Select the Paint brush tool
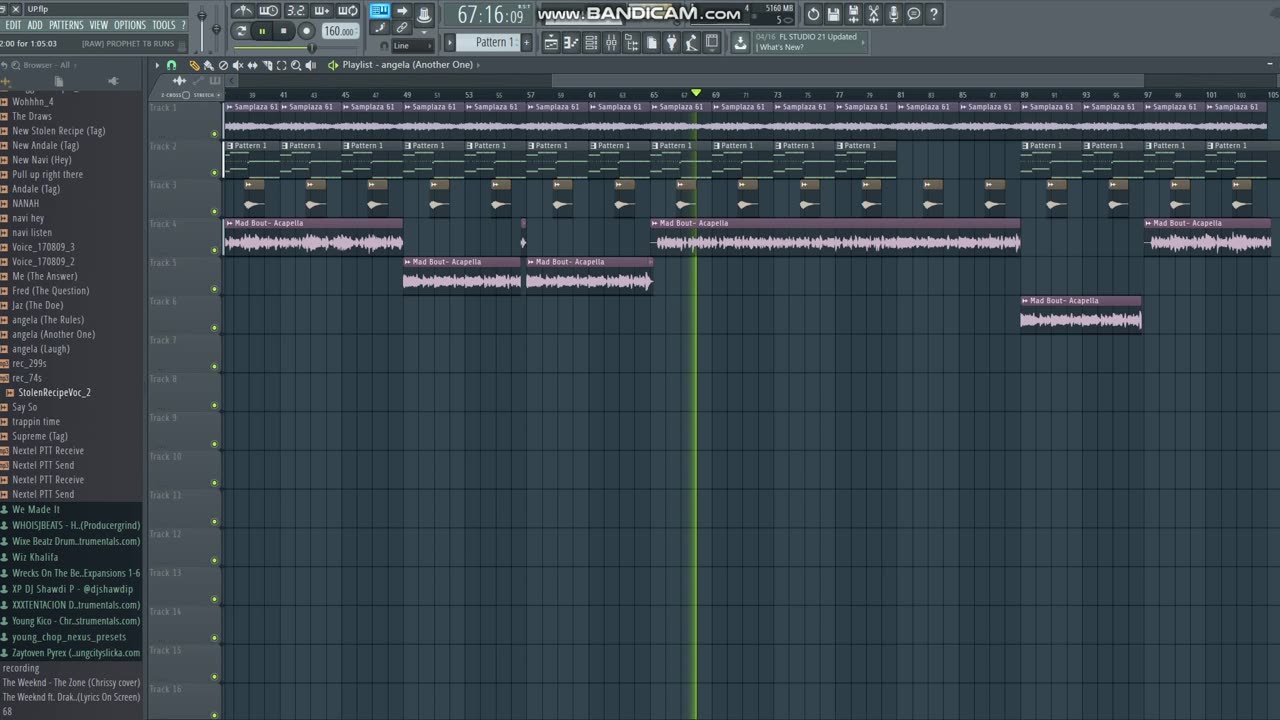 click(208, 65)
